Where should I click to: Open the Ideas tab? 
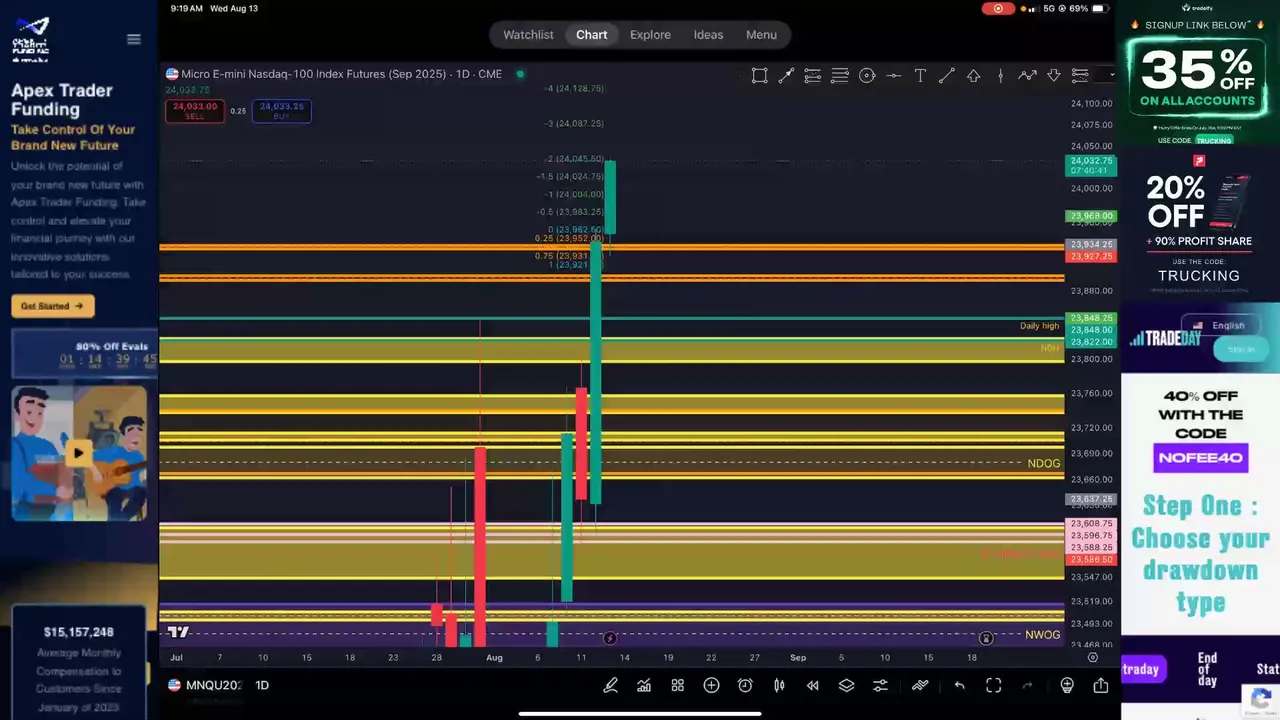point(708,35)
